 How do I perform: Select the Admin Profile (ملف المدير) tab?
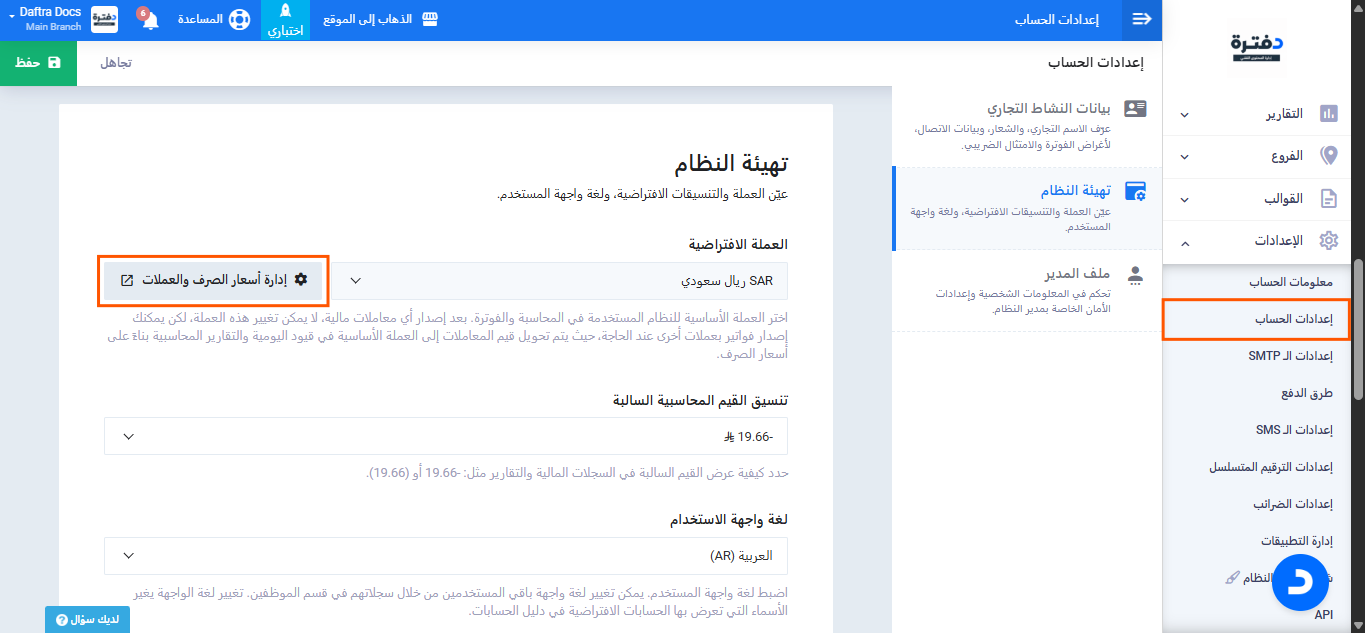click(1028, 289)
